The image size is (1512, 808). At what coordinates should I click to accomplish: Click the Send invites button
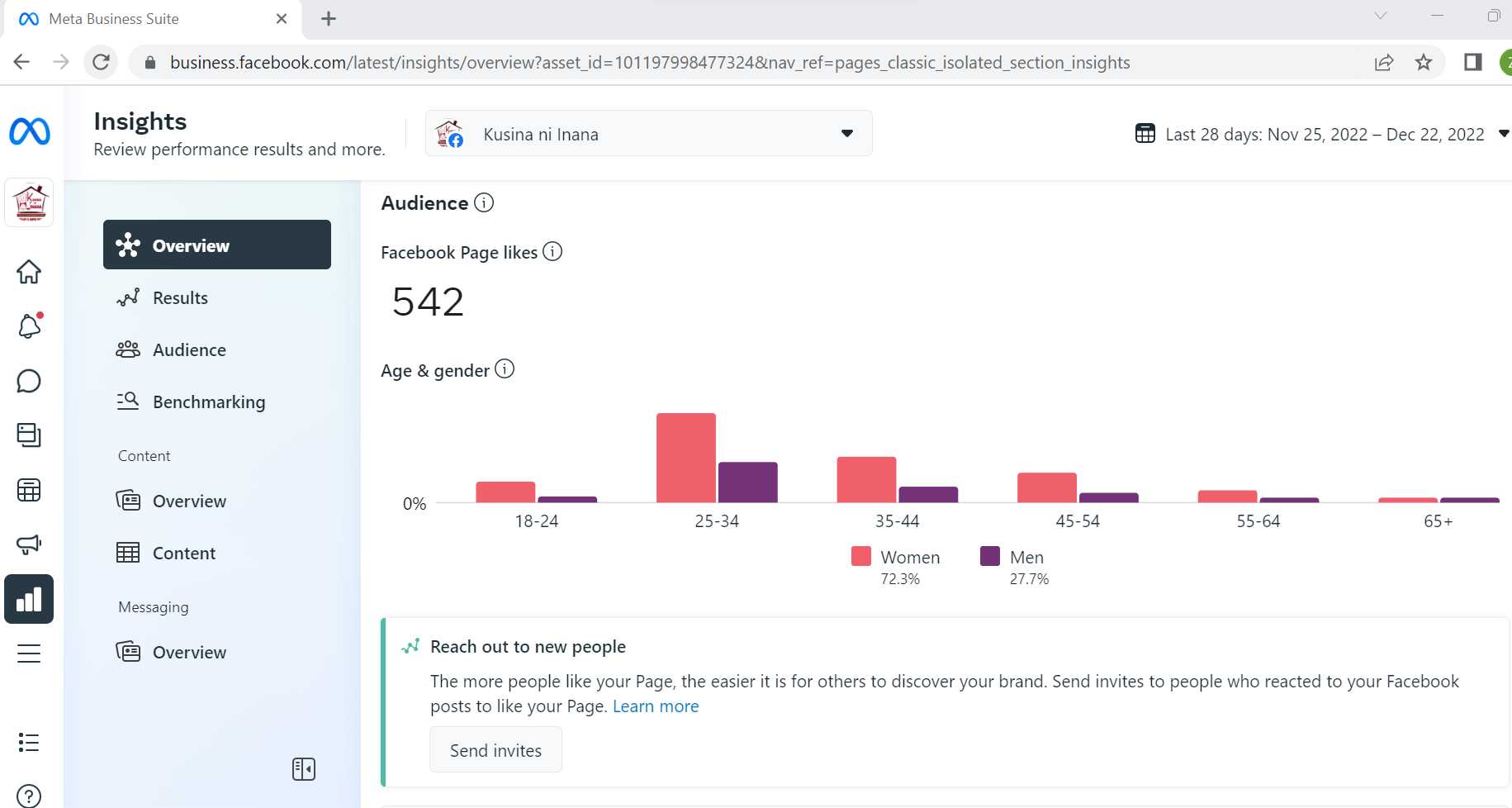(x=495, y=750)
